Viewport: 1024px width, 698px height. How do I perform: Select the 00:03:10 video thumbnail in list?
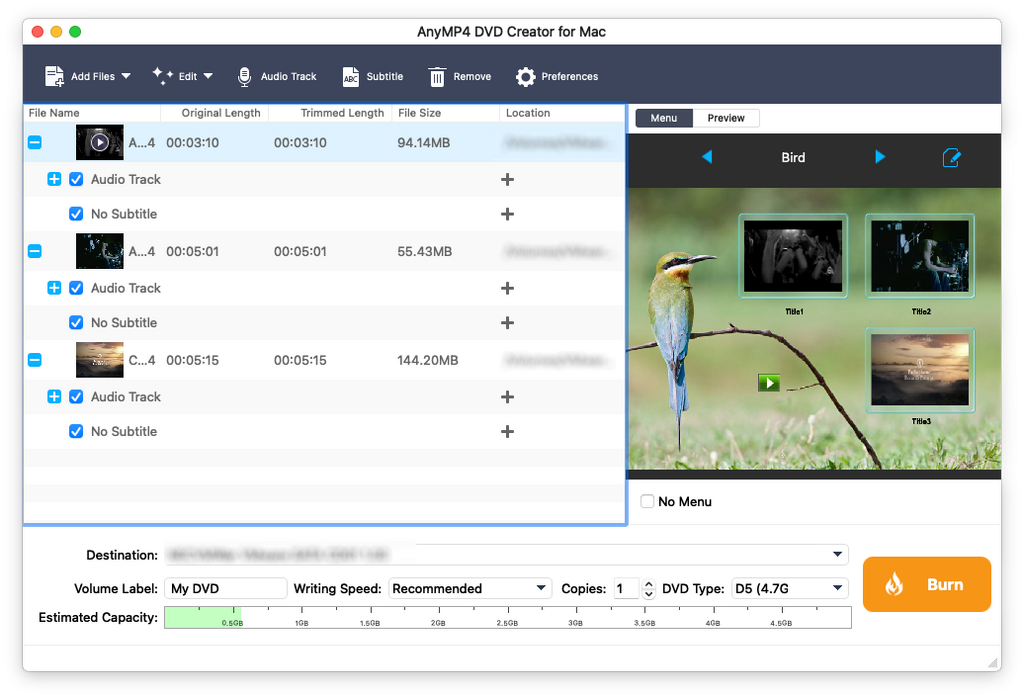click(99, 142)
